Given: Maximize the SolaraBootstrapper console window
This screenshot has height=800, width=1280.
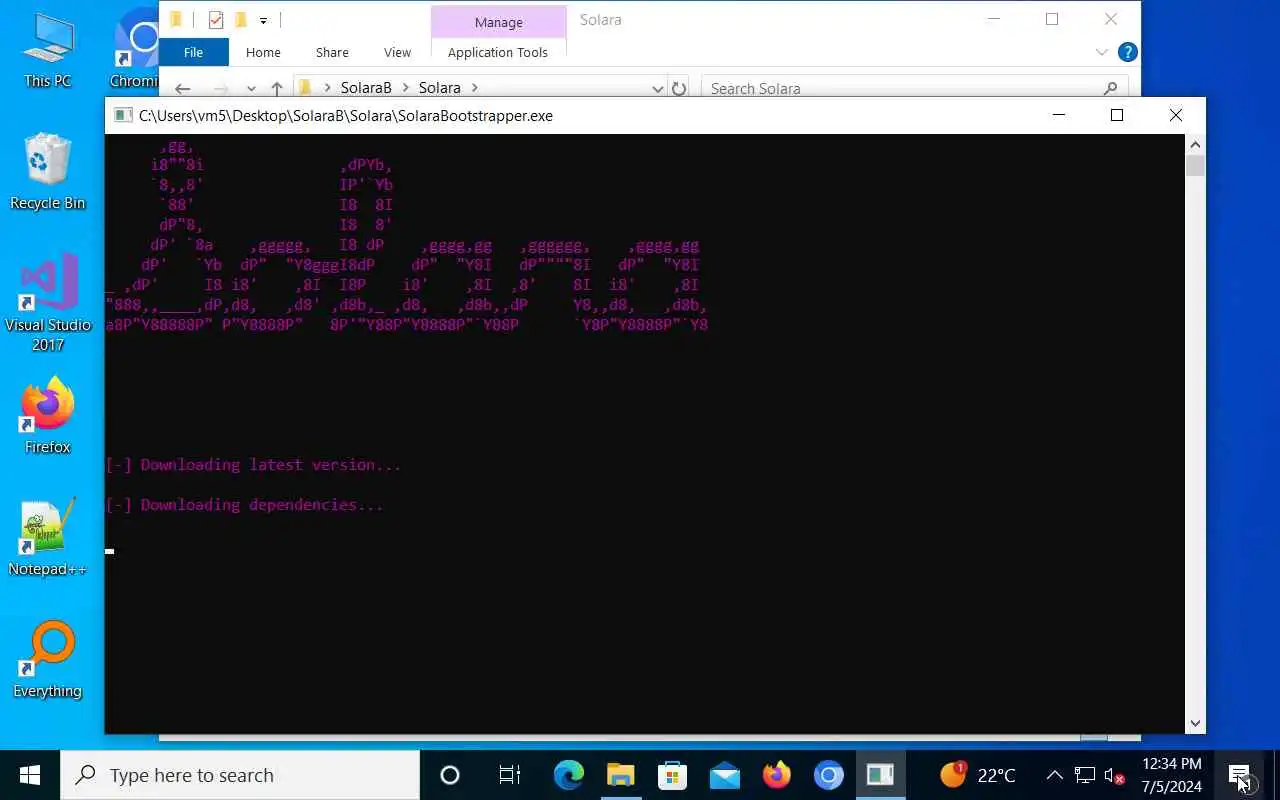Looking at the screenshot, I should 1117,115.
